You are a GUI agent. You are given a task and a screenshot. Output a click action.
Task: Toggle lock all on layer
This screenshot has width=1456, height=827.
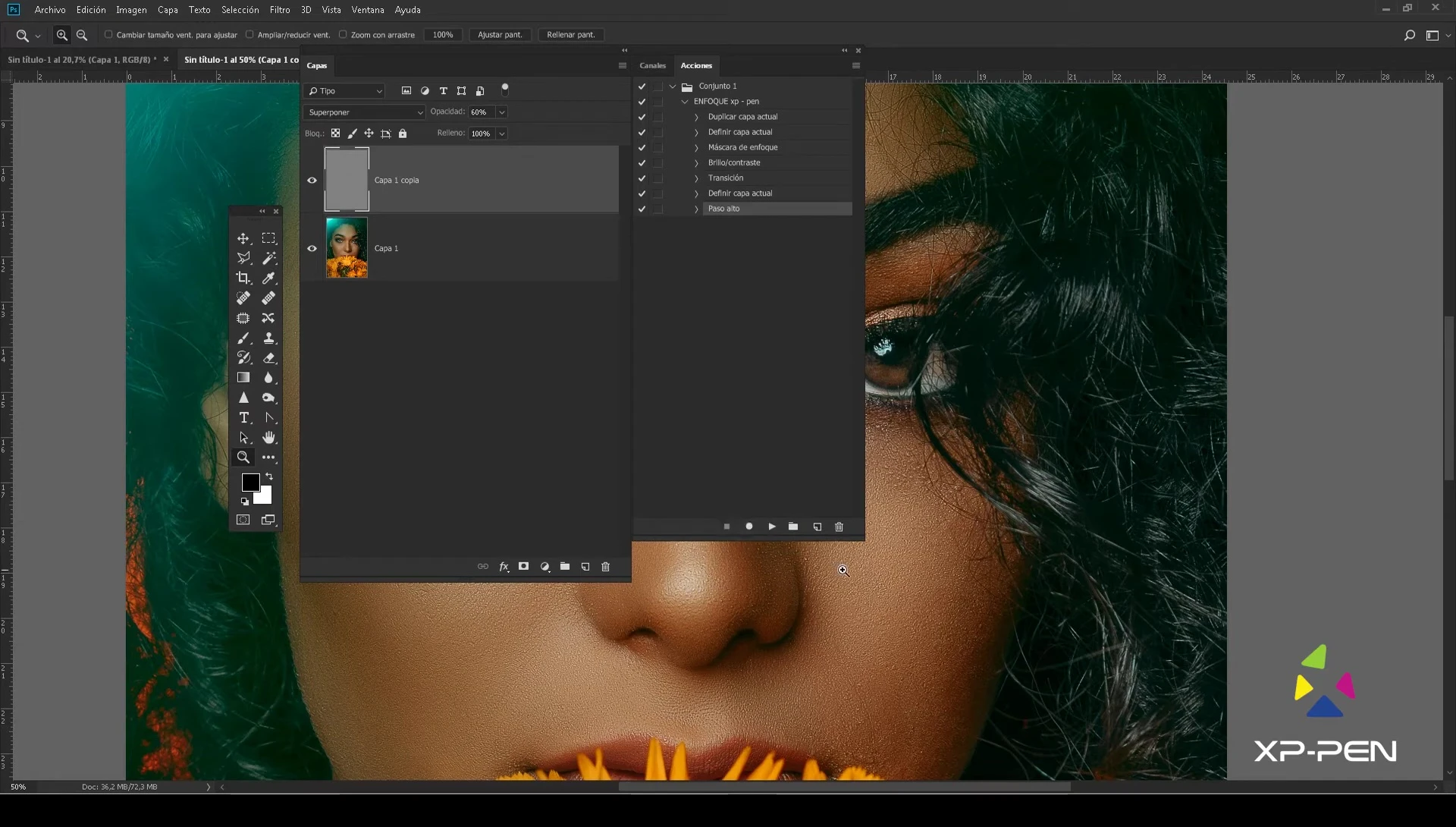(x=403, y=134)
